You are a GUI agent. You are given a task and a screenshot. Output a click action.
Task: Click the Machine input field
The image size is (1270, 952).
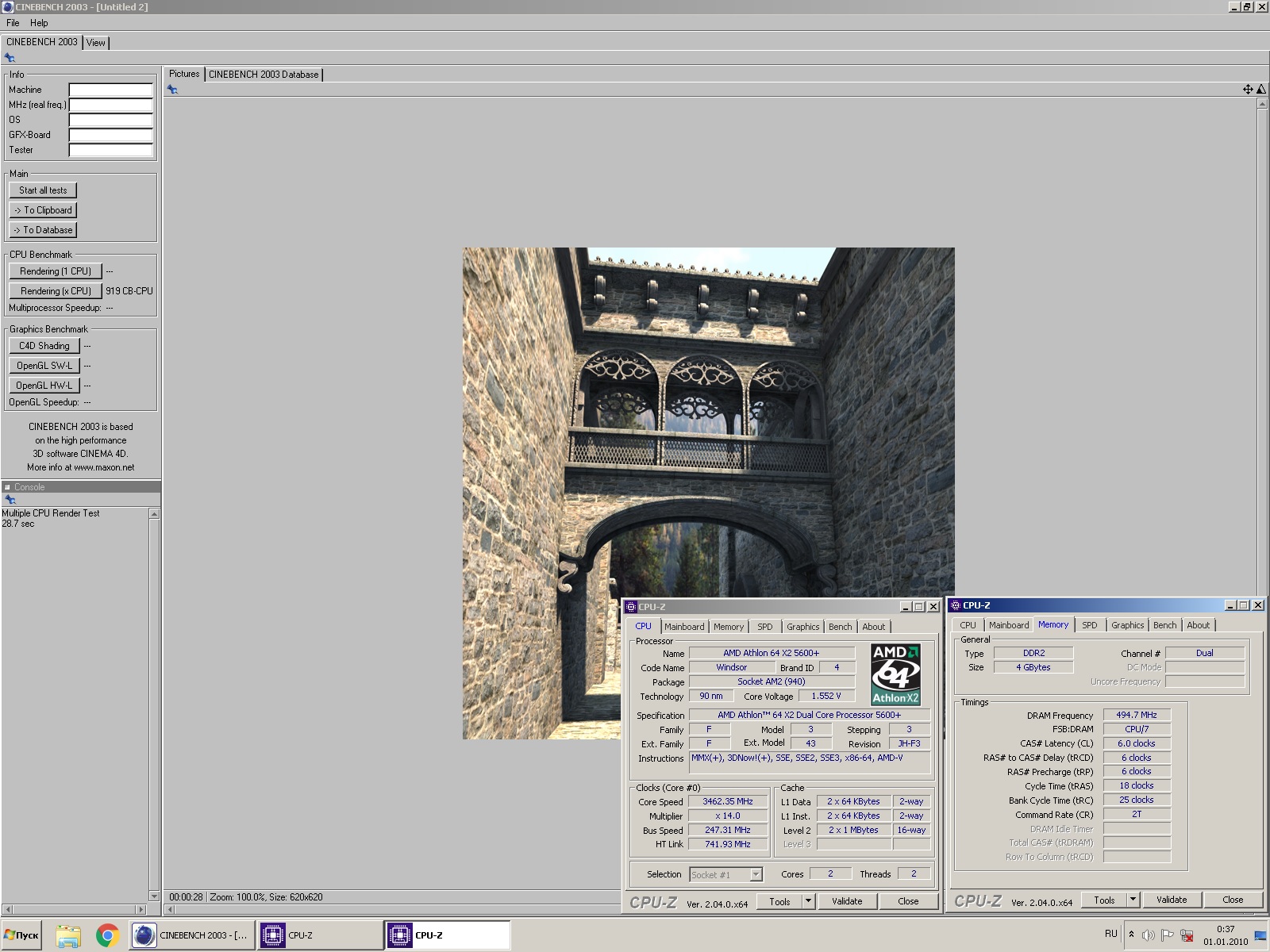click(x=110, y=90)
